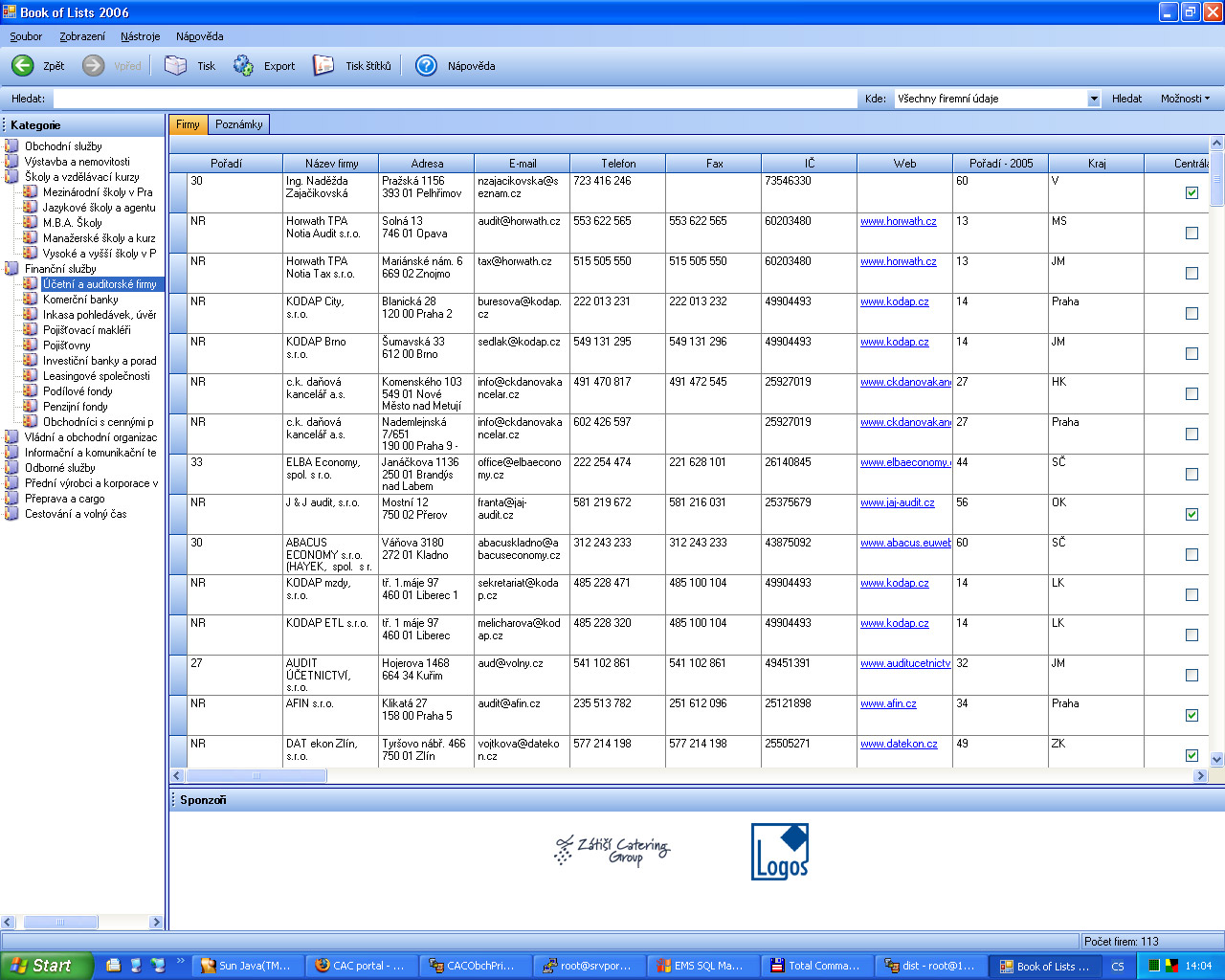Check Centrála box for Horwath TPA Notia Audit
This screenshot has width=1225, height=980.
(1192, 233)
